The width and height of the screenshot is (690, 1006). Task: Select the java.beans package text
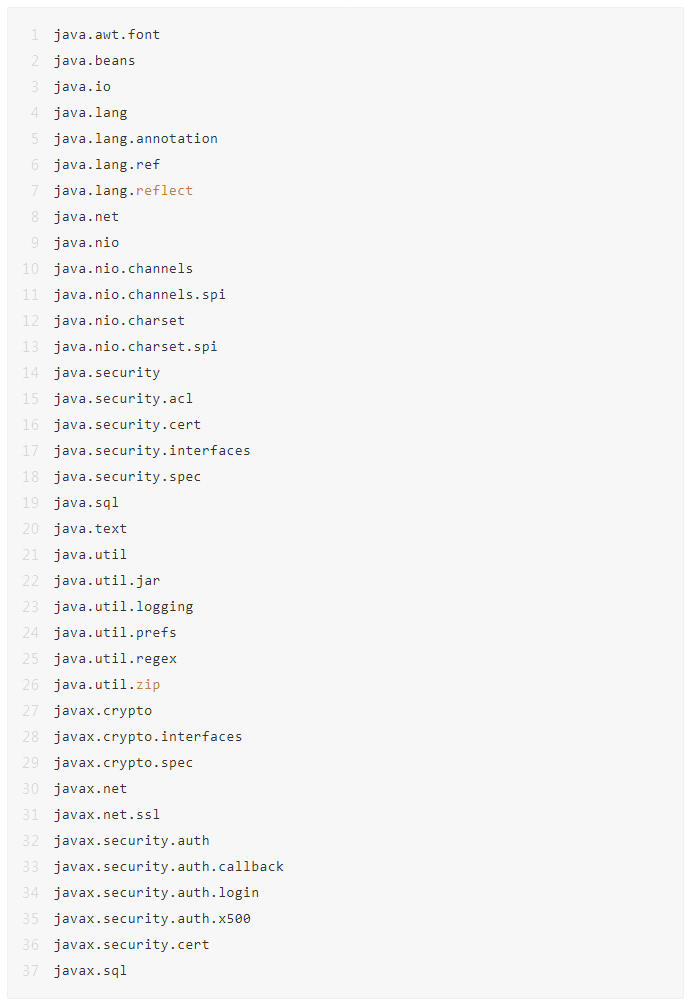pos(94,61)
